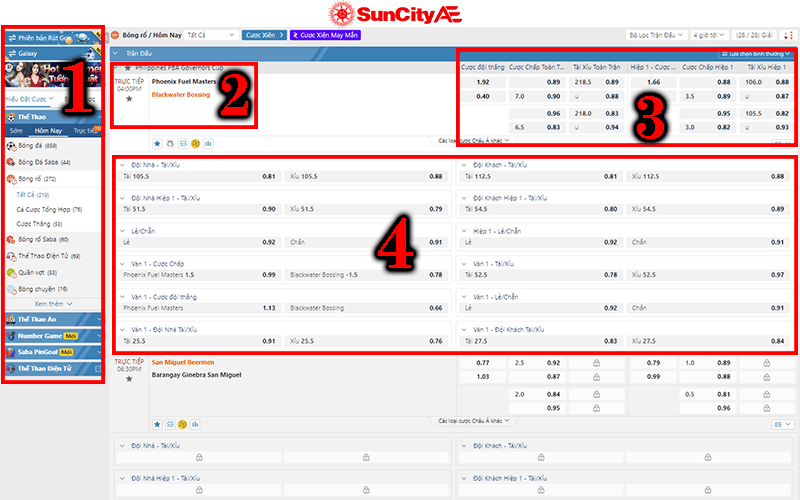Open the Hot promotional banner thumbnail

click(52, 74)
